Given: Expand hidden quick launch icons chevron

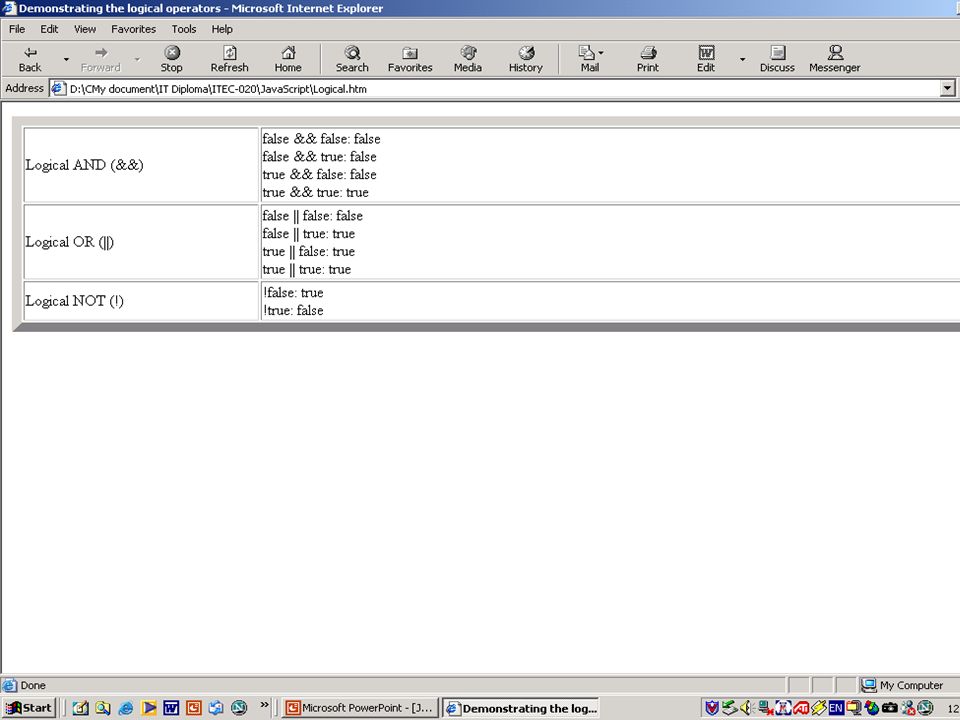Looking at the screenshot, I should (x=264, y=705).
